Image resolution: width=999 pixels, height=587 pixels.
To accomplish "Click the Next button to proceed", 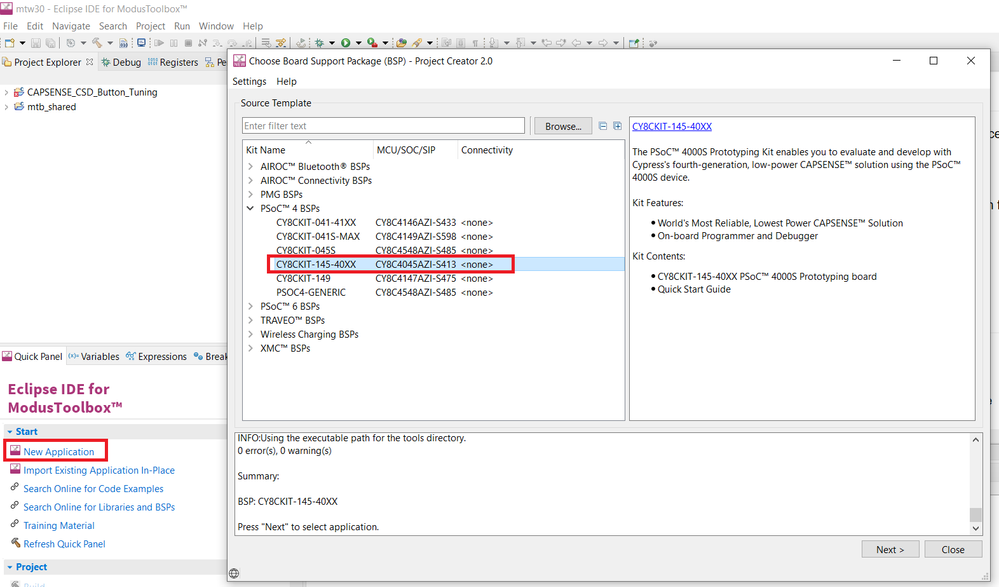I will [889, 549].
